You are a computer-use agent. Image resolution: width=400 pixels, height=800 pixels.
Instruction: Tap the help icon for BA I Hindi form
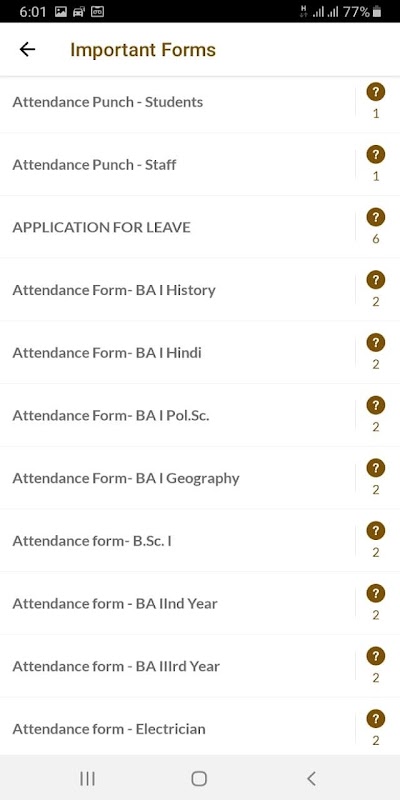pos(376,343)
